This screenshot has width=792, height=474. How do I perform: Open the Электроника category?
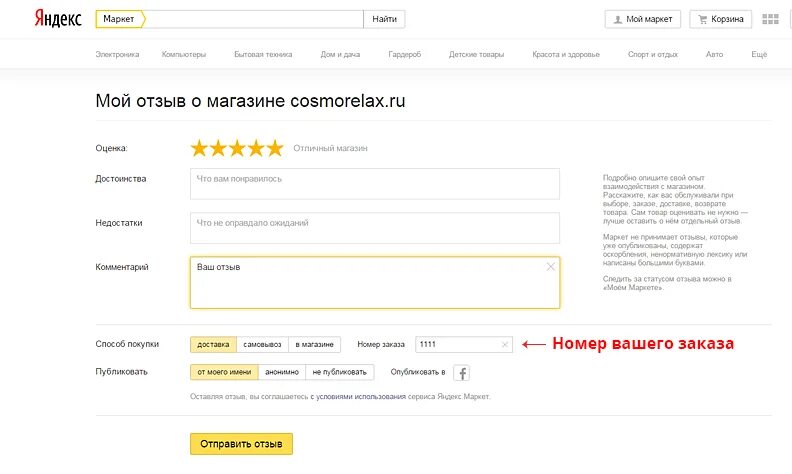[117, 54]
